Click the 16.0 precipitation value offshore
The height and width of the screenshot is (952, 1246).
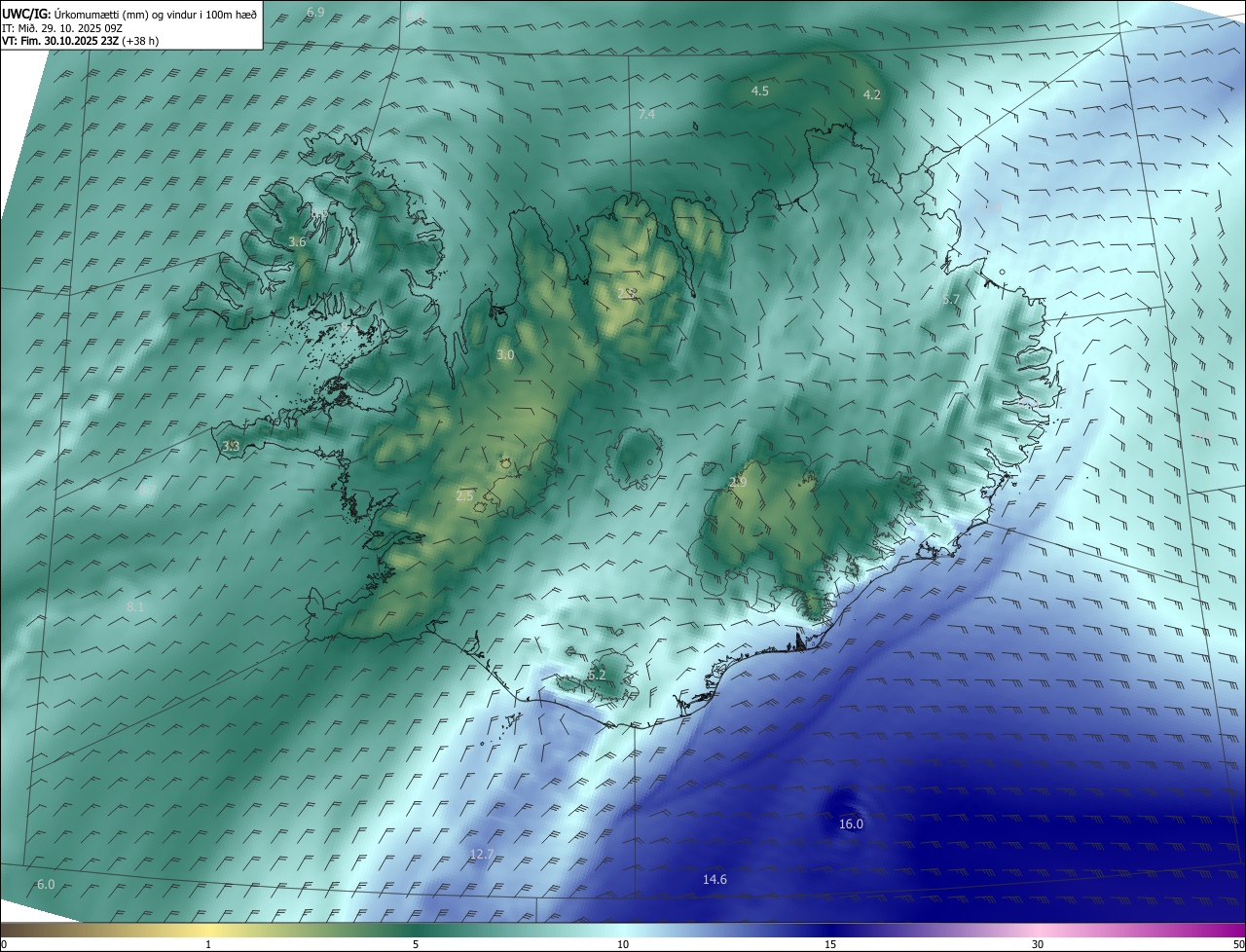(x=851, y=824)
